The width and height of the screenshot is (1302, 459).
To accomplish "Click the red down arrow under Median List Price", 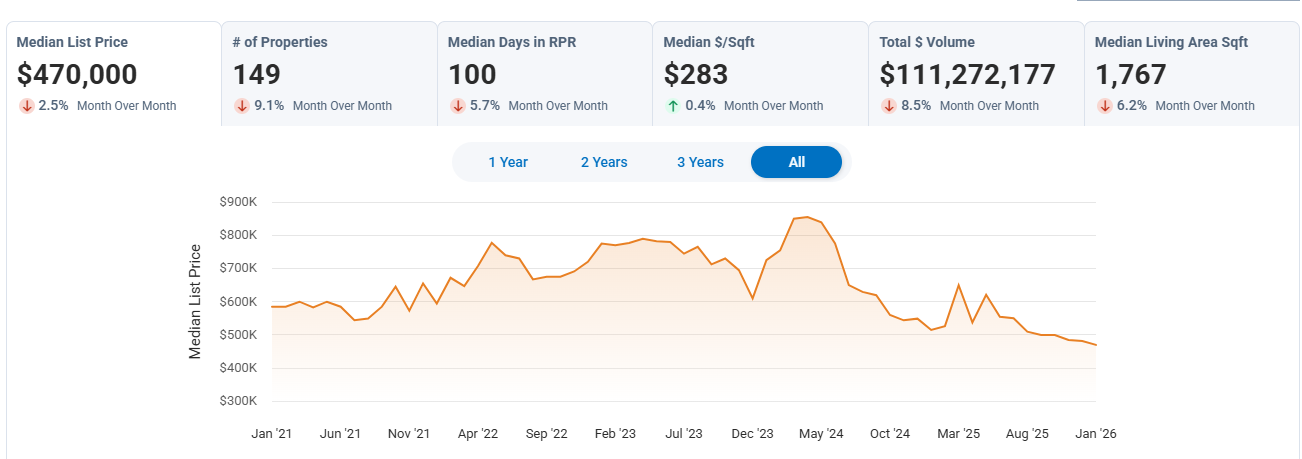I will pyautogui.click(x=26, y=106).
